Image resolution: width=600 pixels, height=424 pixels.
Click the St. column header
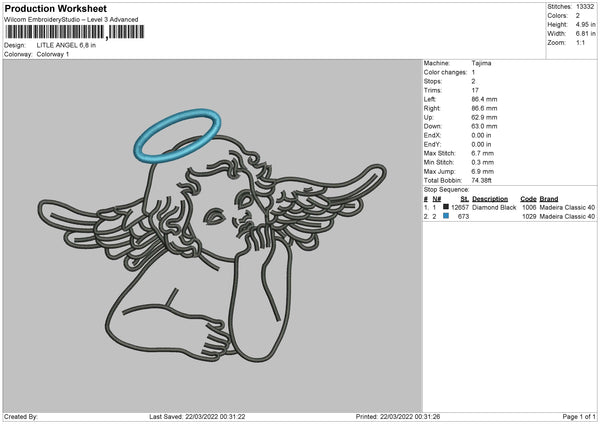pos(465,199)
